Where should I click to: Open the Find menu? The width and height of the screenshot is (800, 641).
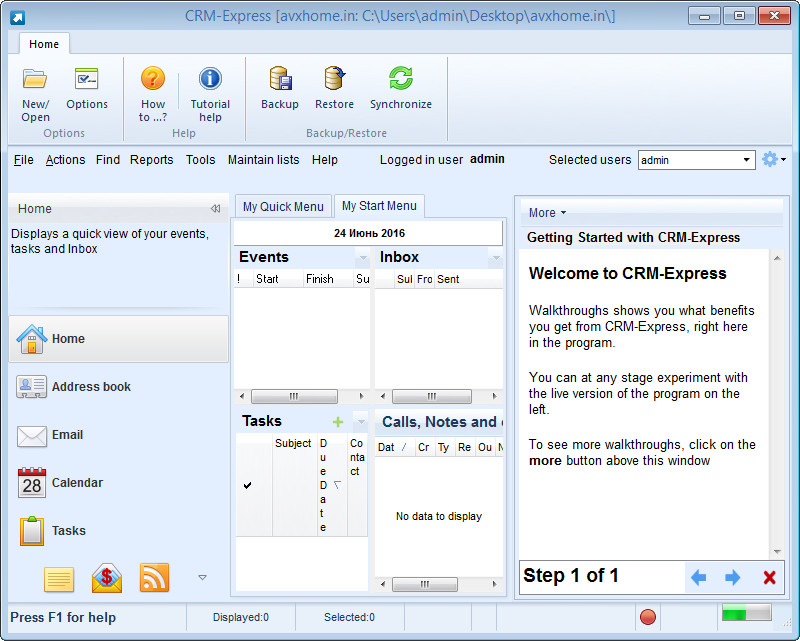tap(108, 160)
